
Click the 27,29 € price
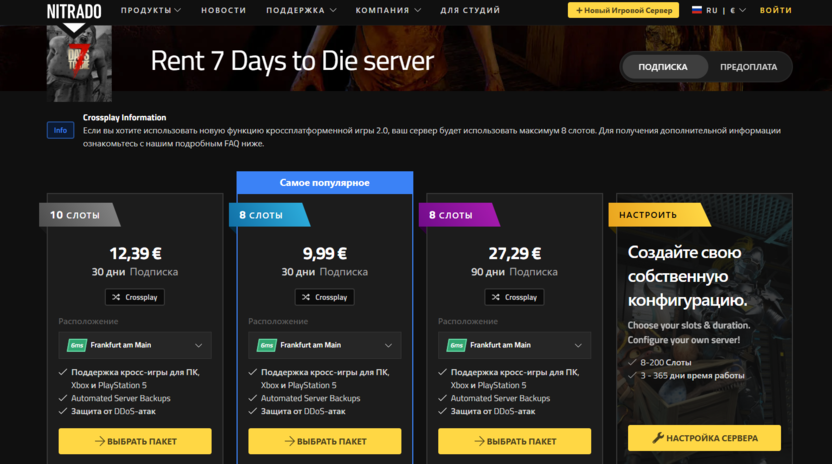(515, 254)
